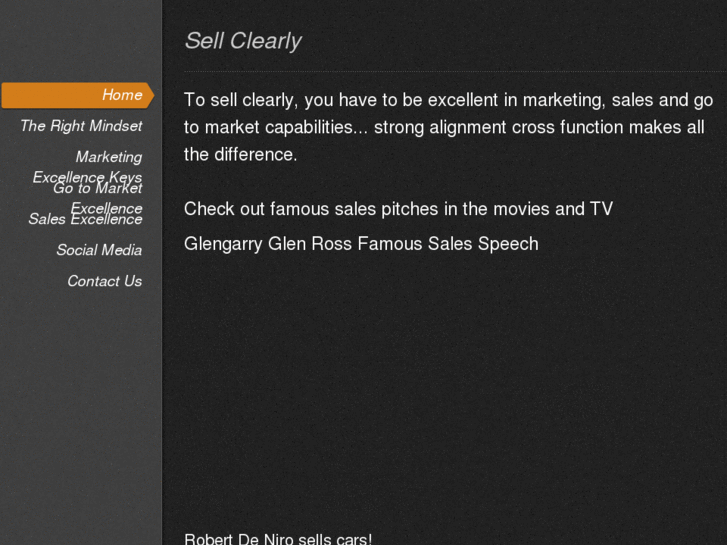Click the "Check out famous sales pitches" line
727x545 pixels.
pyautogui.click(x=398, y=209)
